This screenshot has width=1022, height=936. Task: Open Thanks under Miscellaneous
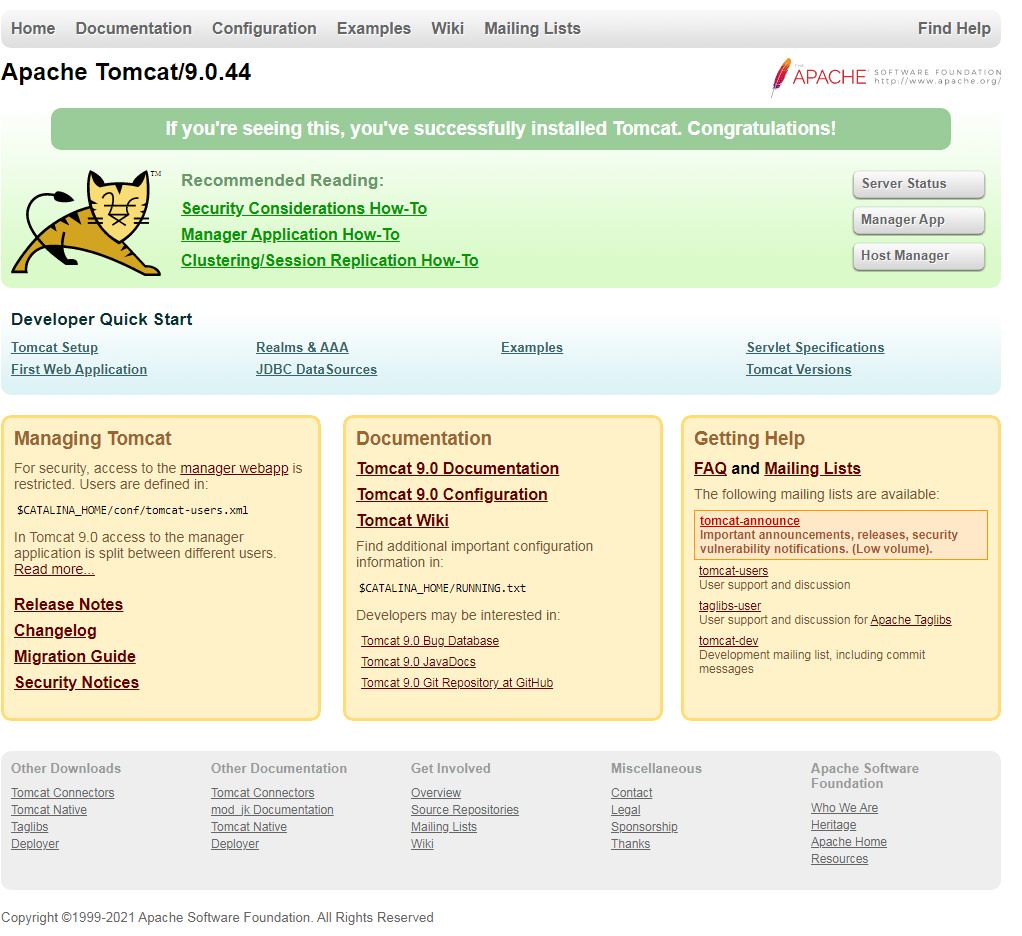click(630, 843)
